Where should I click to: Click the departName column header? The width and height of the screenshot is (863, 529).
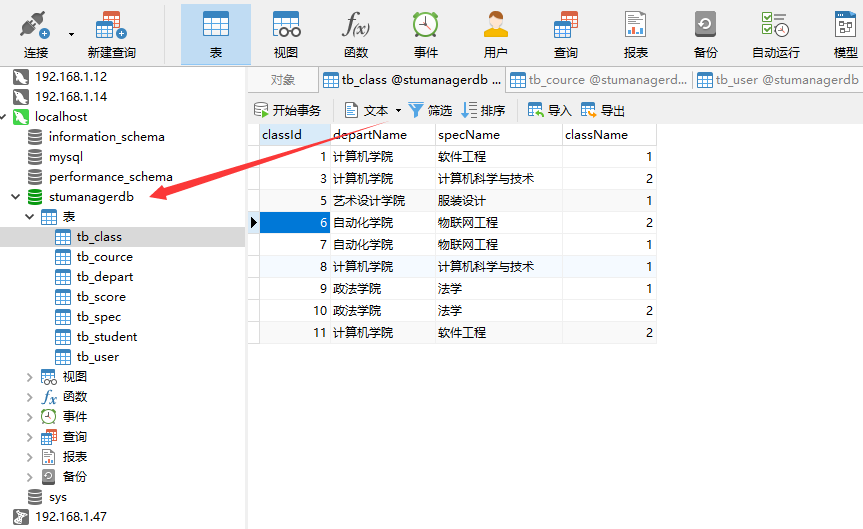383,135
